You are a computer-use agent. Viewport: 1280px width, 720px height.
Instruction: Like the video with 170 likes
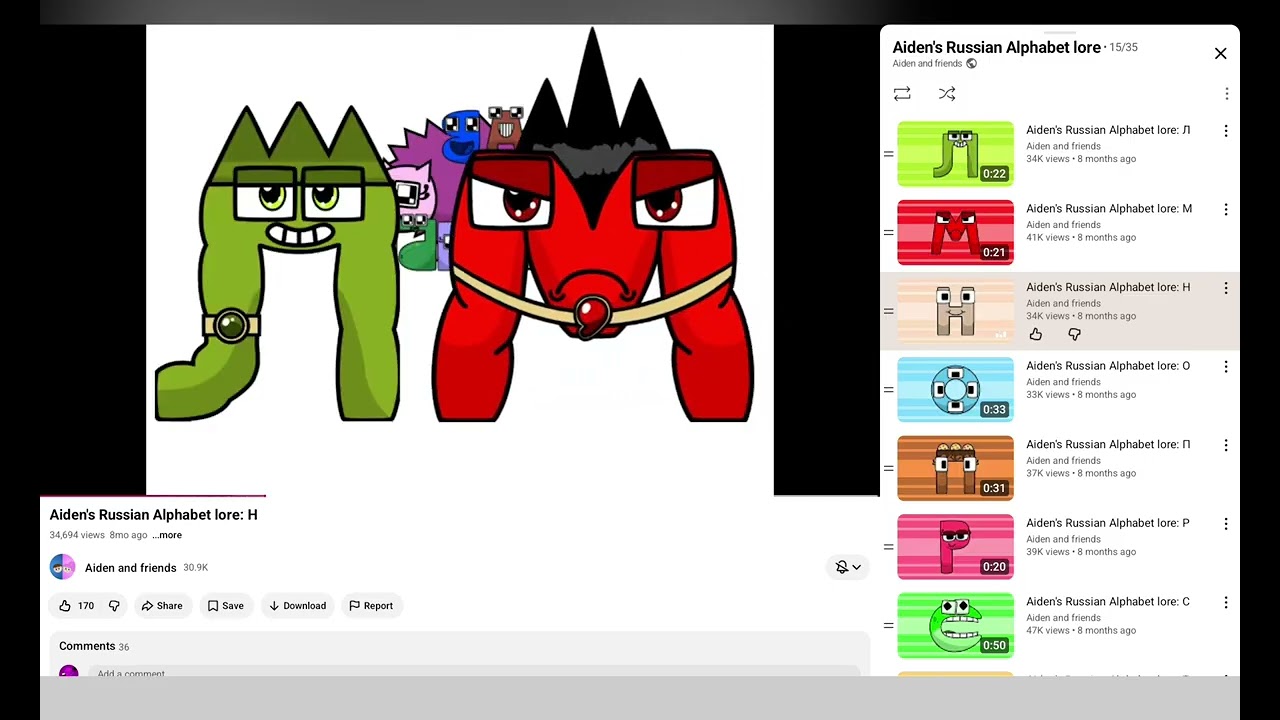pos(76,606)
